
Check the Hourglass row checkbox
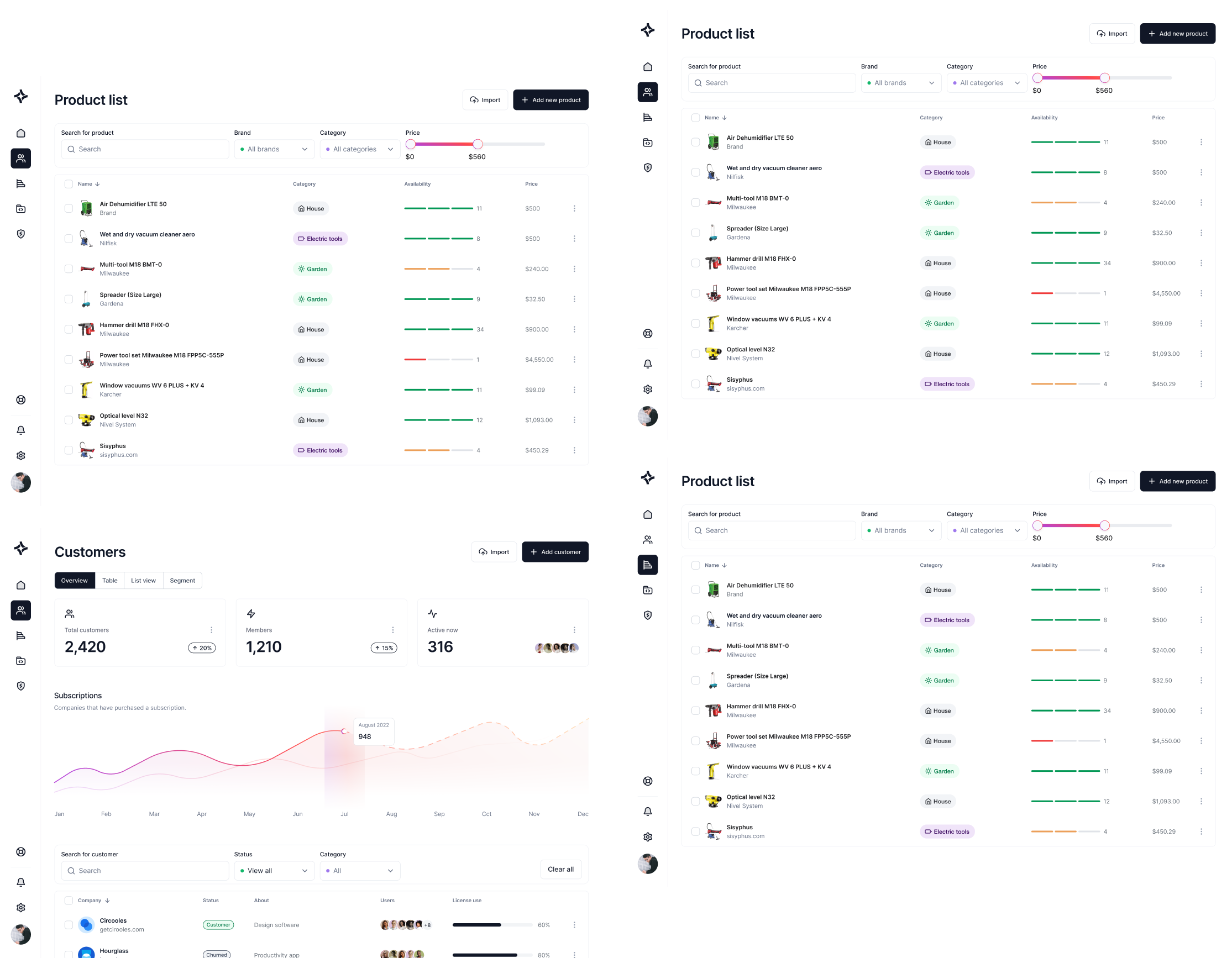69,954
